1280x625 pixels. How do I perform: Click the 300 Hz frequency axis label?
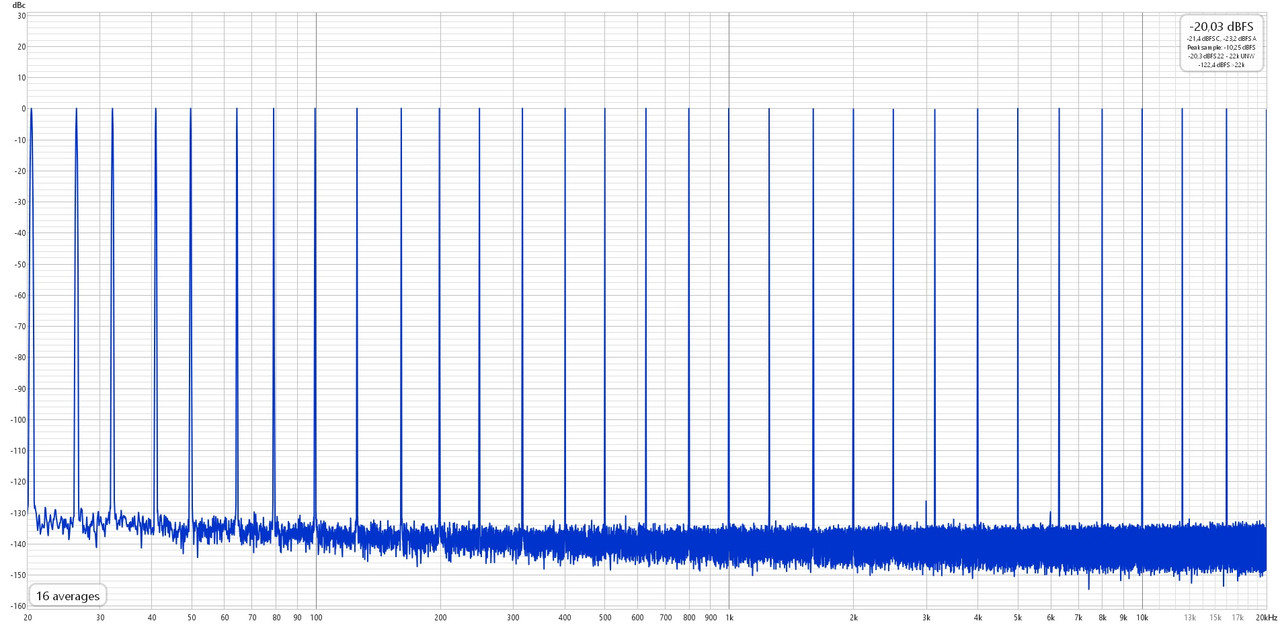click(x=513, y=618)
